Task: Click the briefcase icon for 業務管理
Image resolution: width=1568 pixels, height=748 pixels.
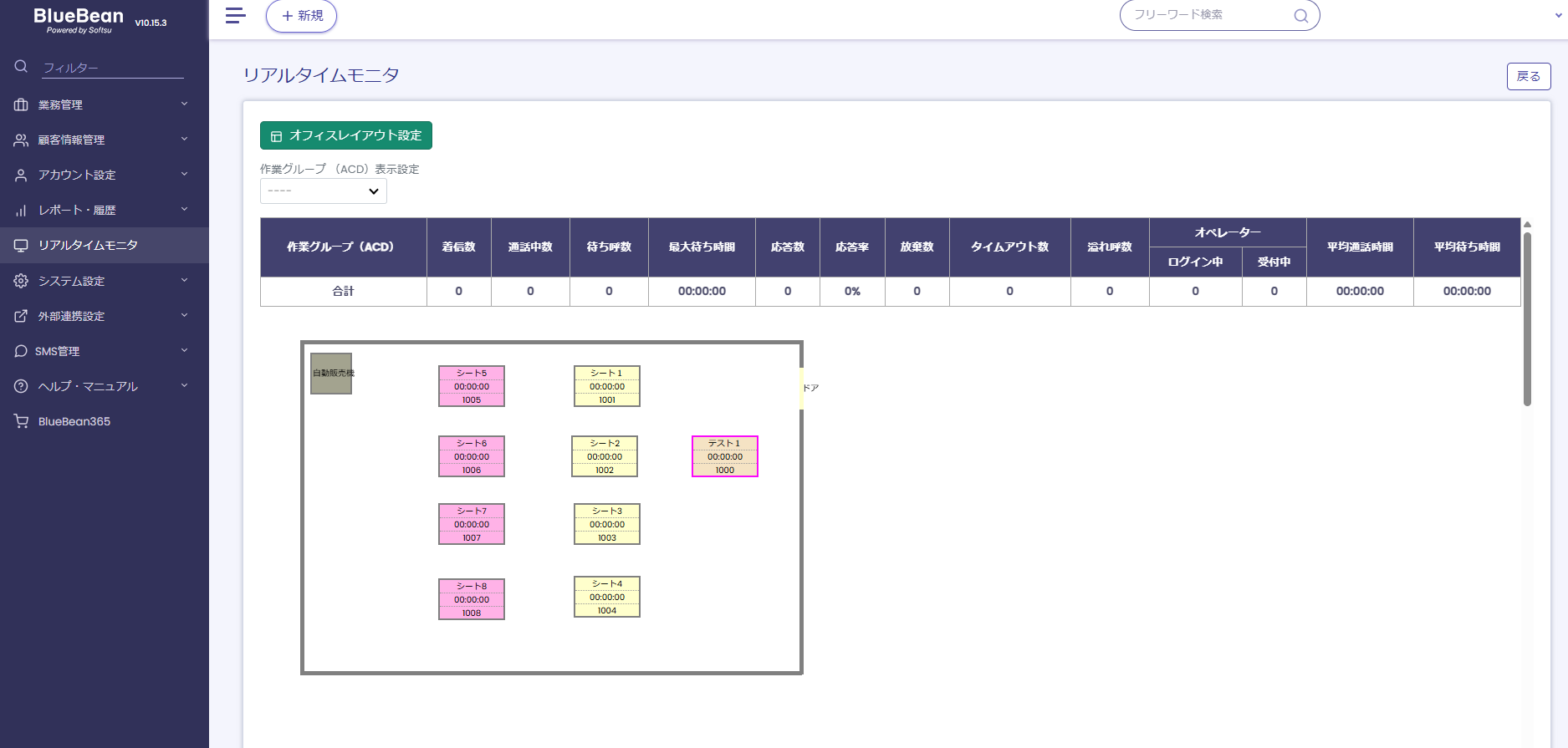Action: [21, 105]
